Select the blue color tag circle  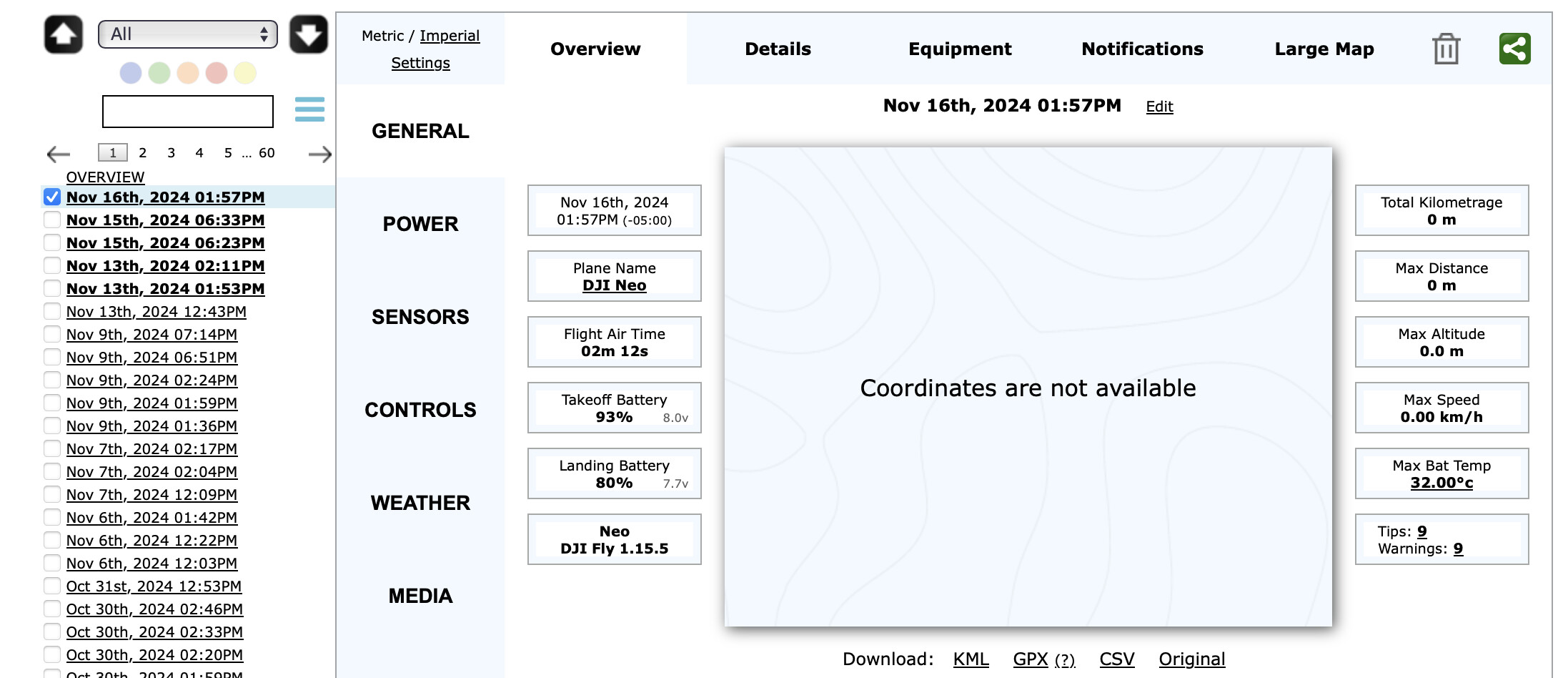pos(131,73)
